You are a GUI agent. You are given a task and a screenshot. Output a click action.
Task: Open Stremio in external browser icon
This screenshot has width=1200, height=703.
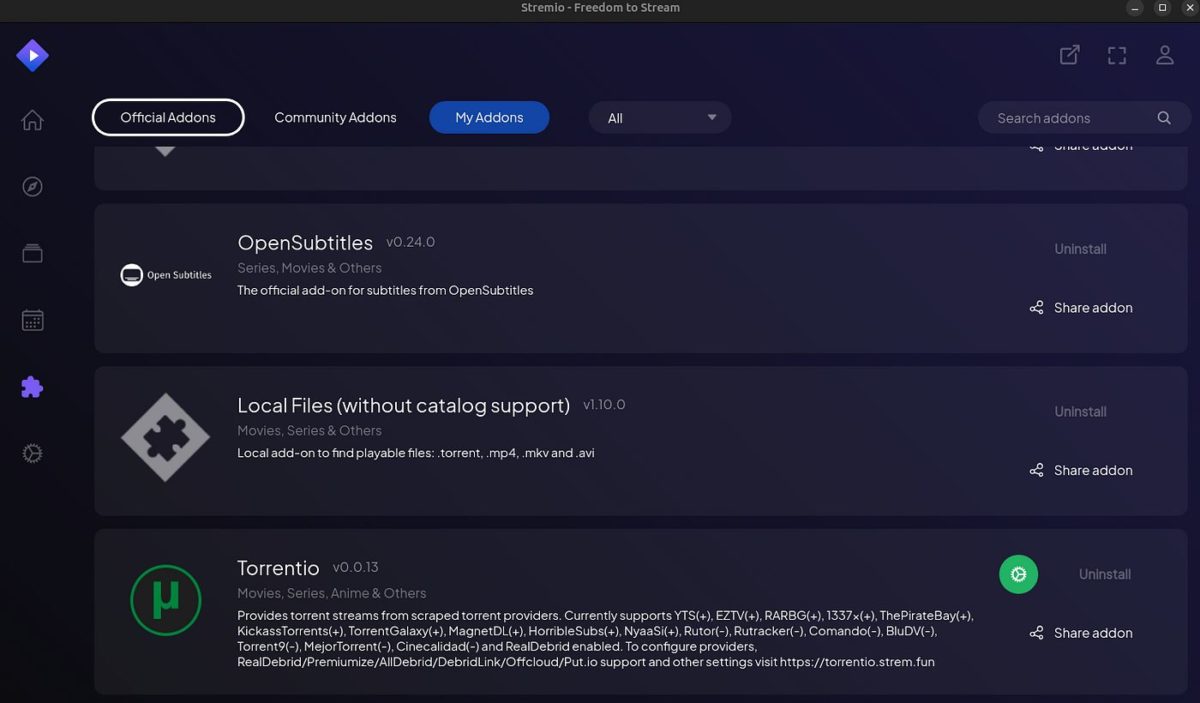1068,55
